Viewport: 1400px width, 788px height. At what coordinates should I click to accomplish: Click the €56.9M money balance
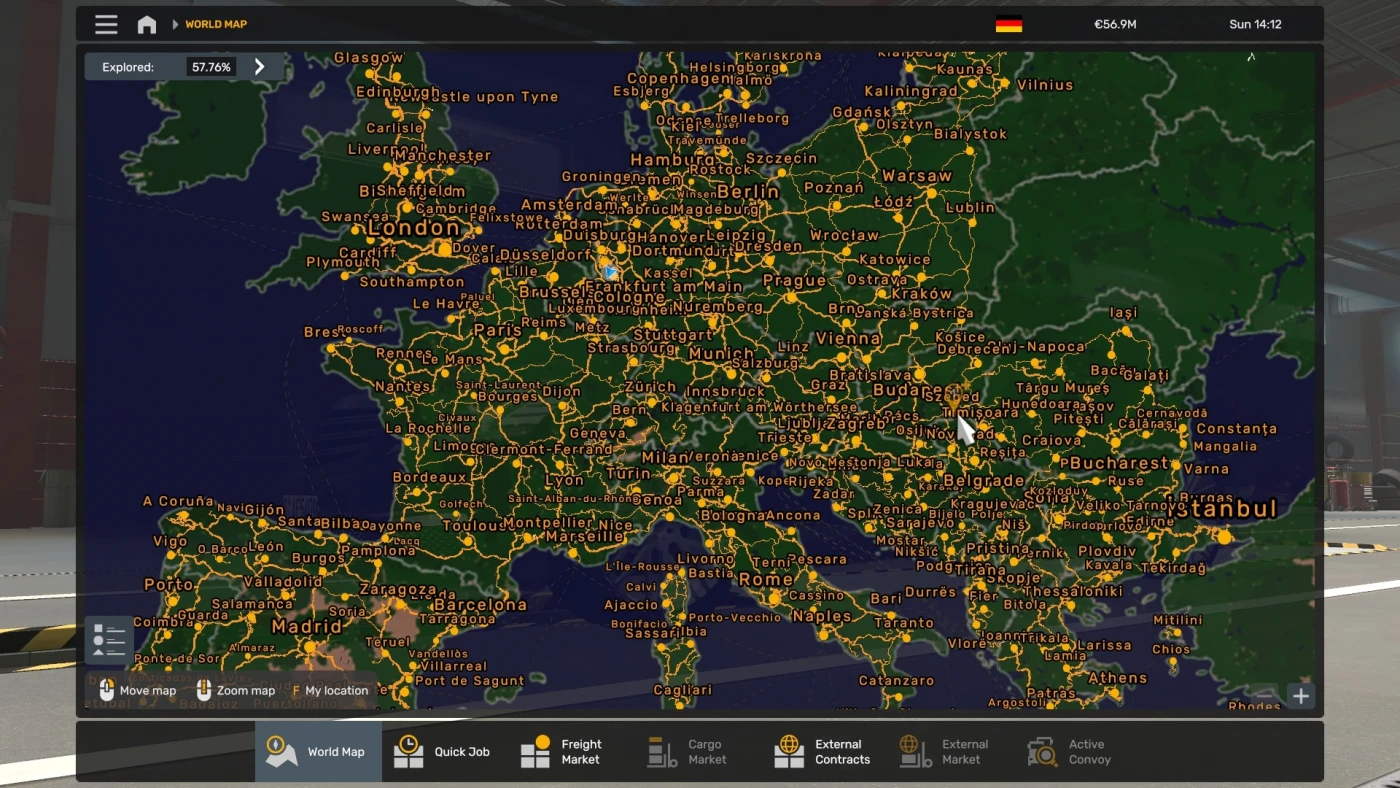(1115, 24)
